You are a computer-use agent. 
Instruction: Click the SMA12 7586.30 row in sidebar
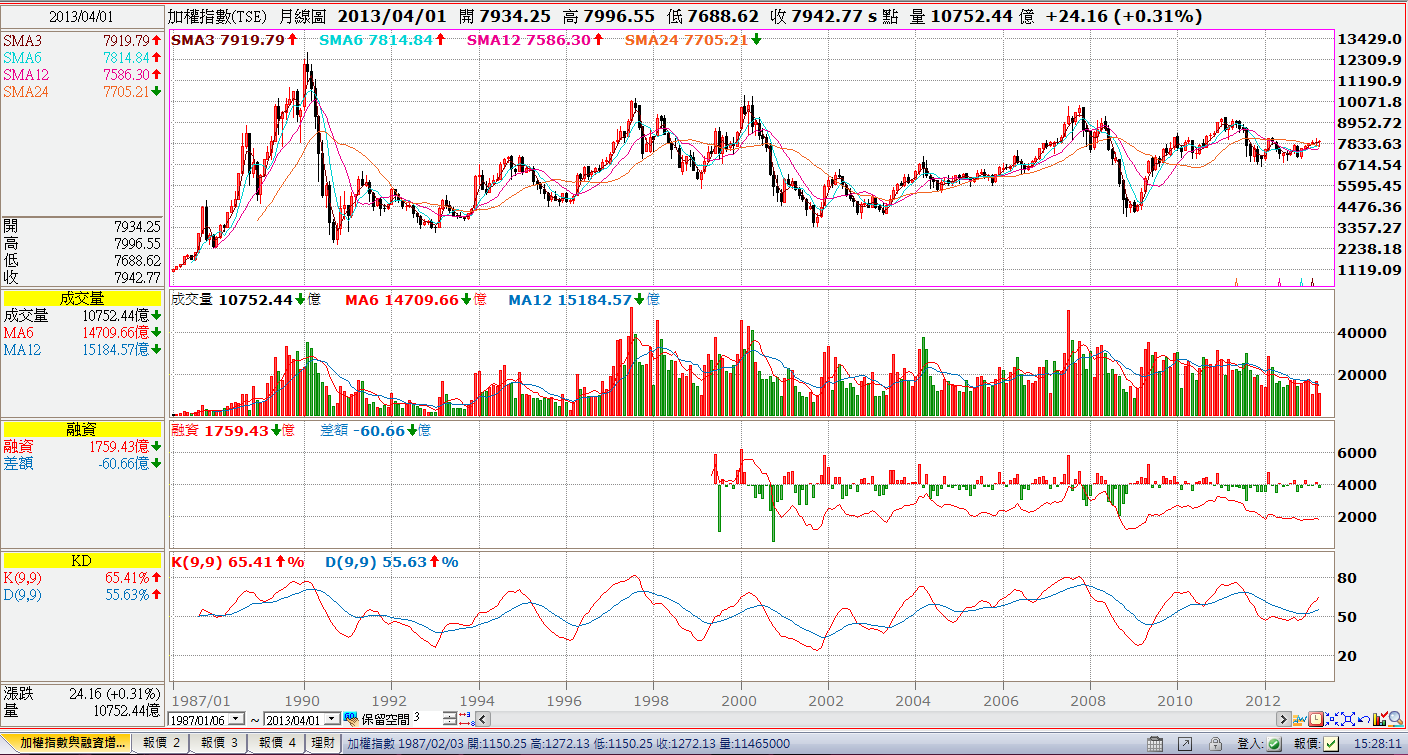pyautogui.click(x=82, y=75)
